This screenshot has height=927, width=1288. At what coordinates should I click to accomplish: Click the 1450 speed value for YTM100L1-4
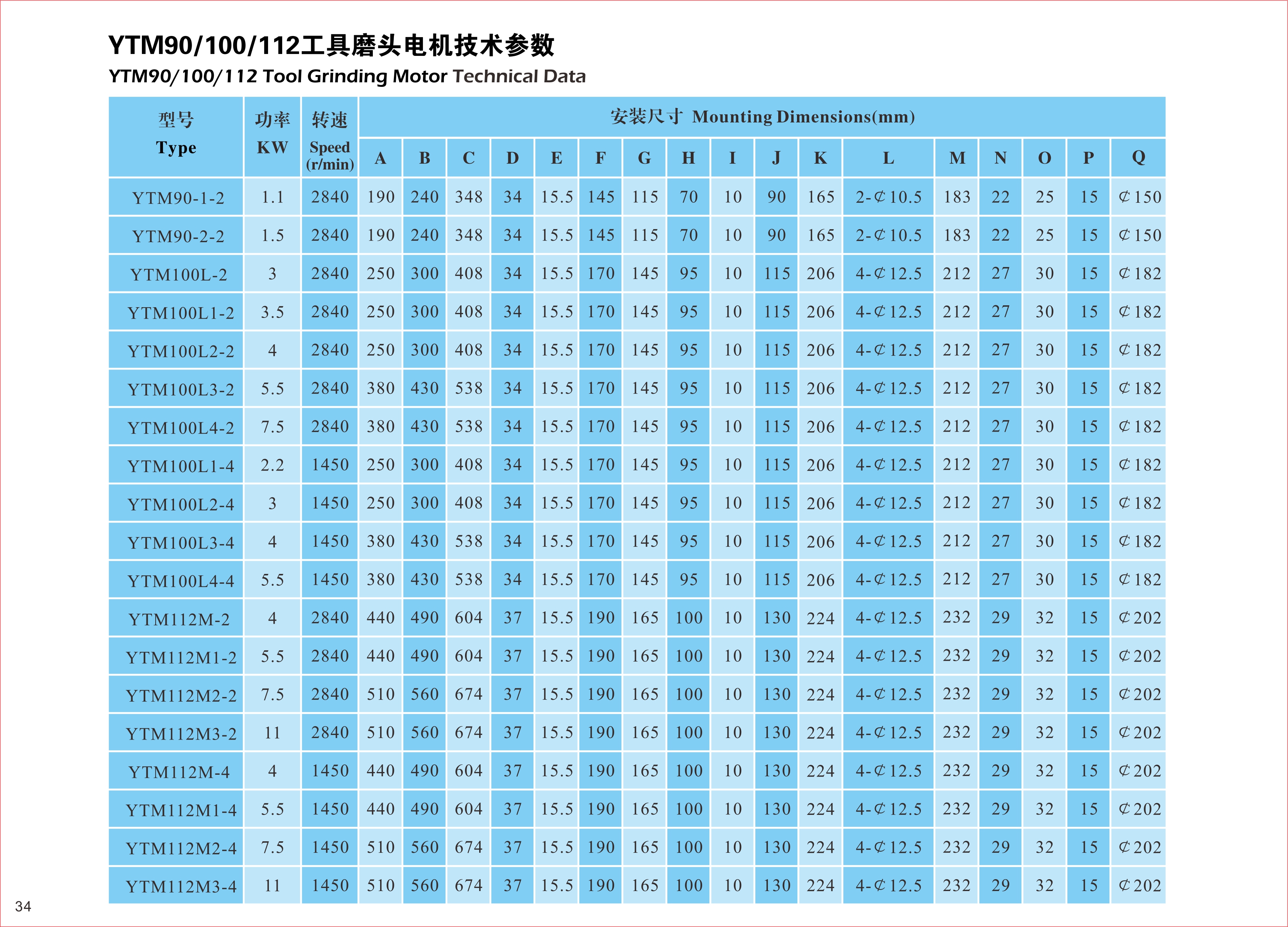click(330, 464)
